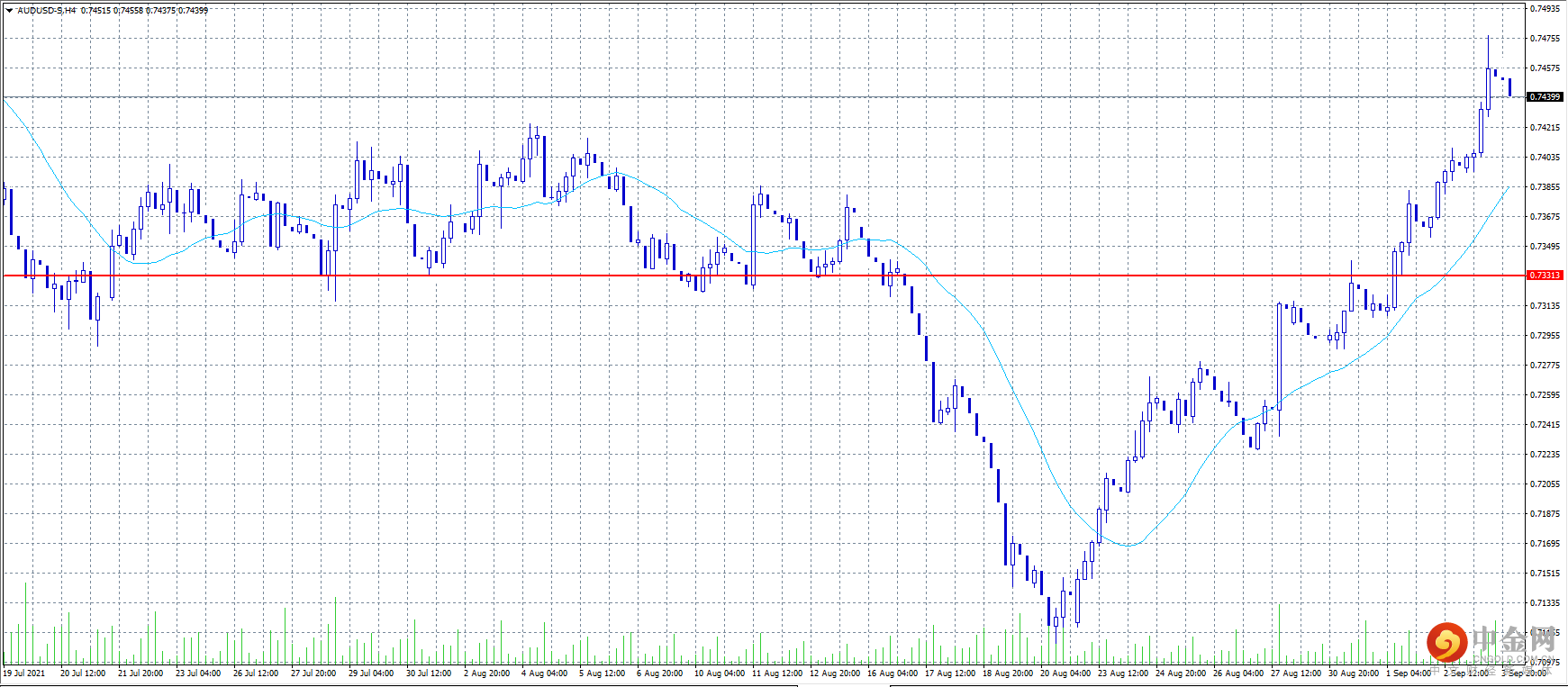This screenshot has height=687, width=1568.
Task: Click the 5 Aug 12:00 time label
Action: 602,673
